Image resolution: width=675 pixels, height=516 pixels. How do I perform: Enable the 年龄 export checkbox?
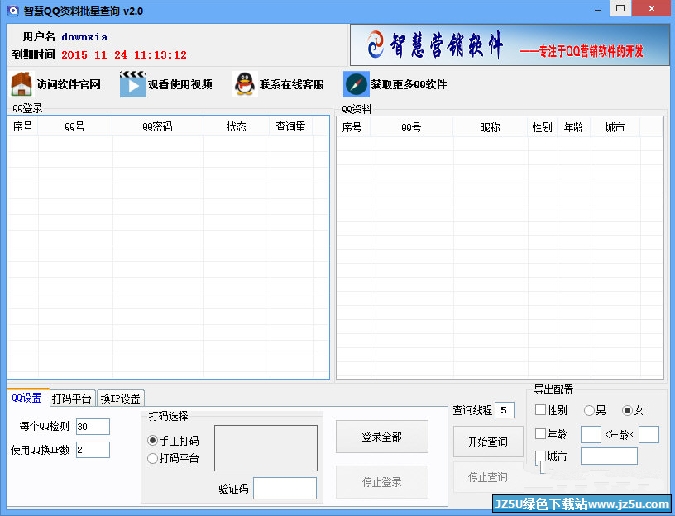540,433
